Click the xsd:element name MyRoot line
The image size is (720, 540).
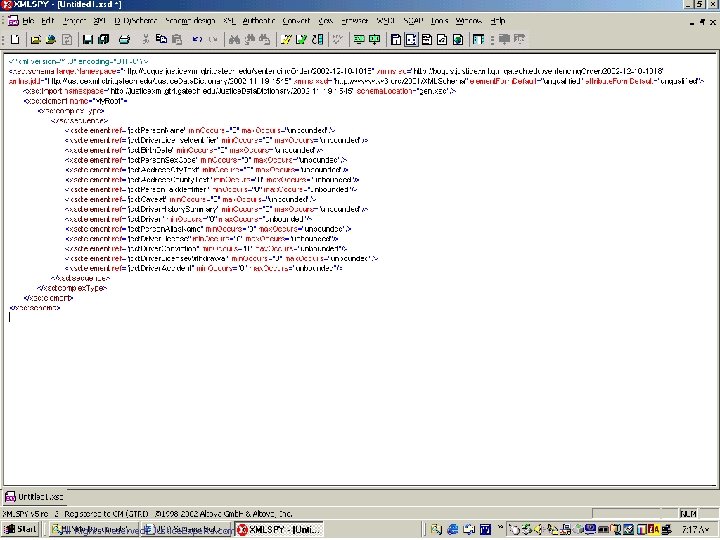(x=75, y=101)
